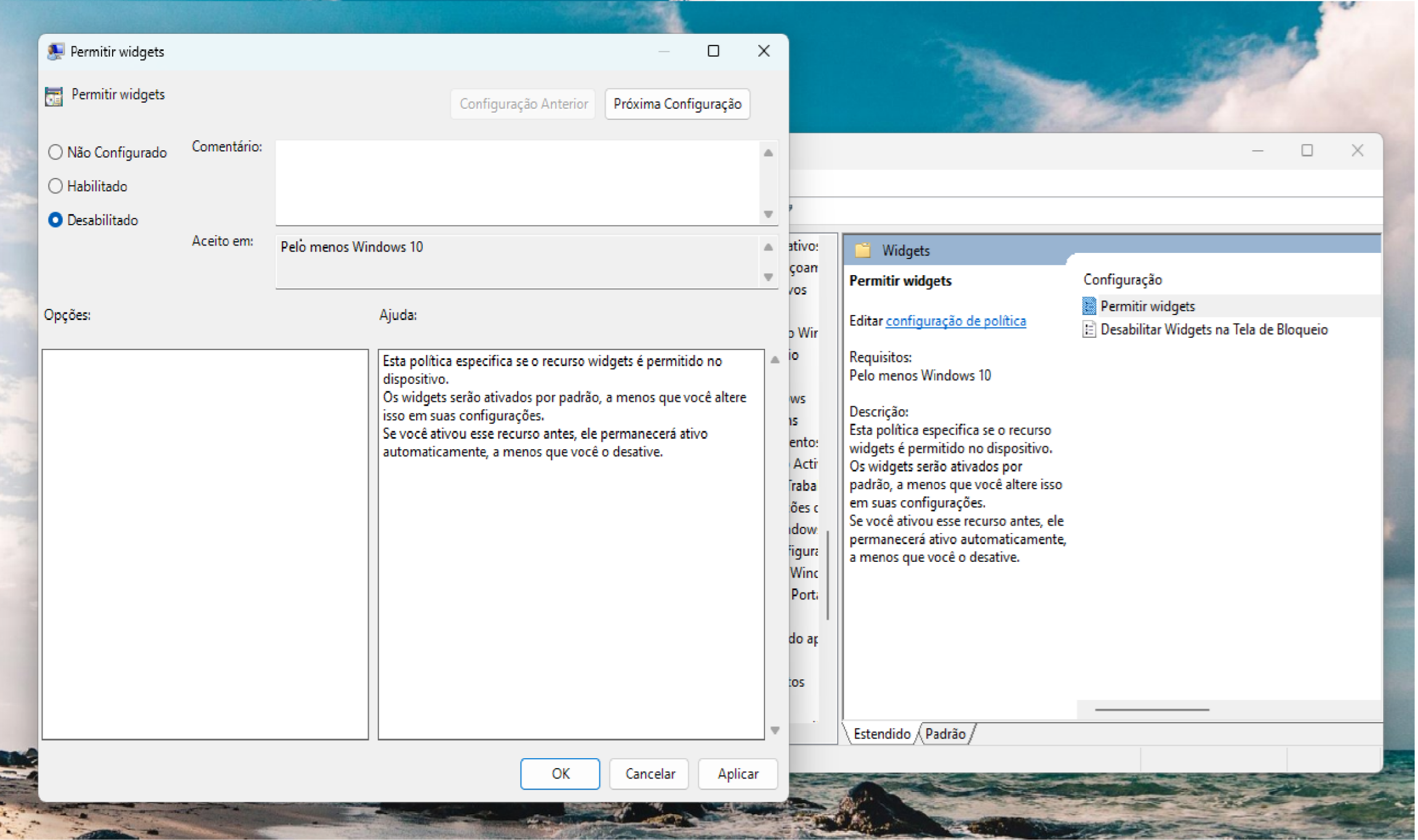Click inside the Comentário text box

click(x=518, y=183)
